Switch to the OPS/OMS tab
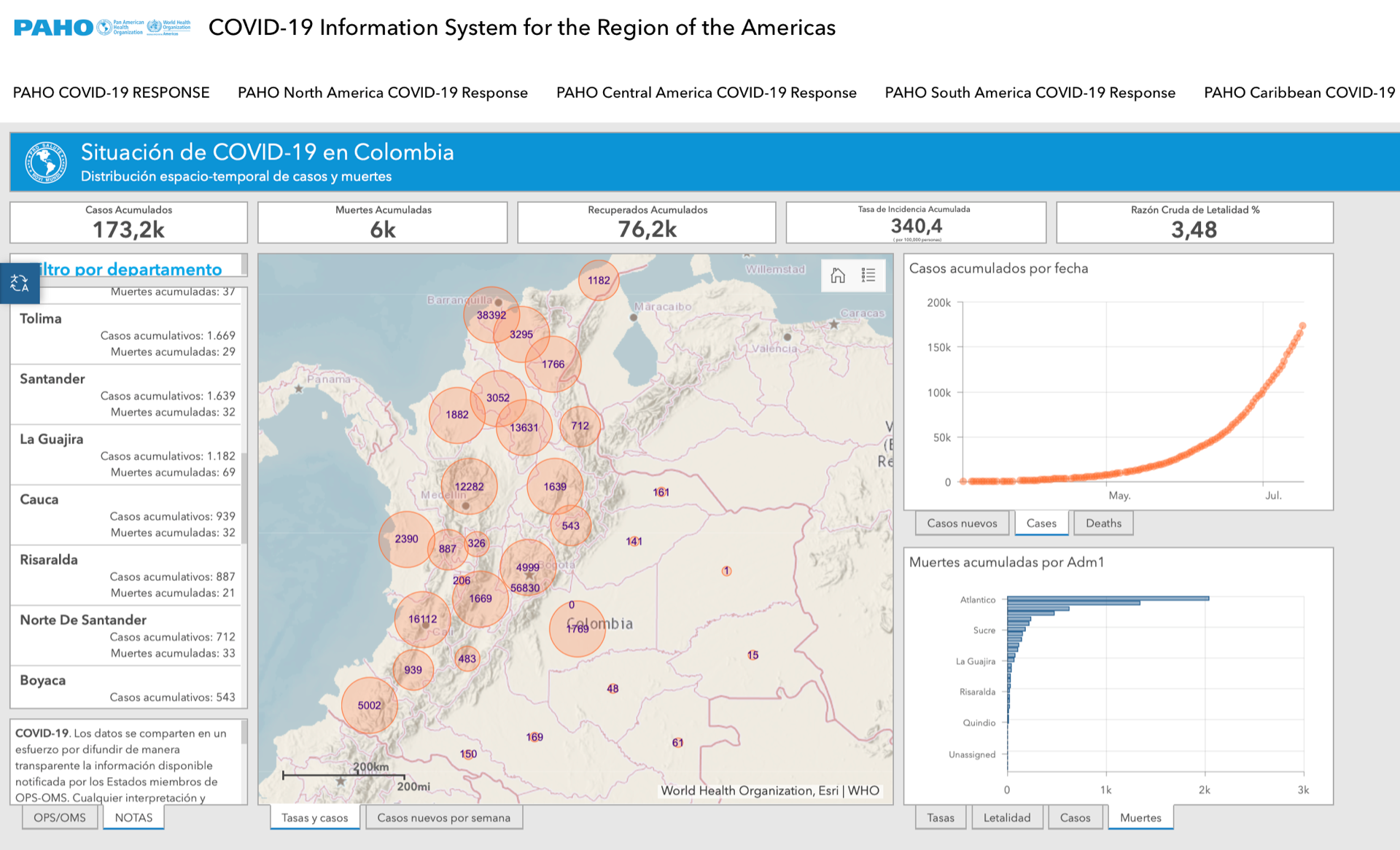 click(x=59, y=817)
